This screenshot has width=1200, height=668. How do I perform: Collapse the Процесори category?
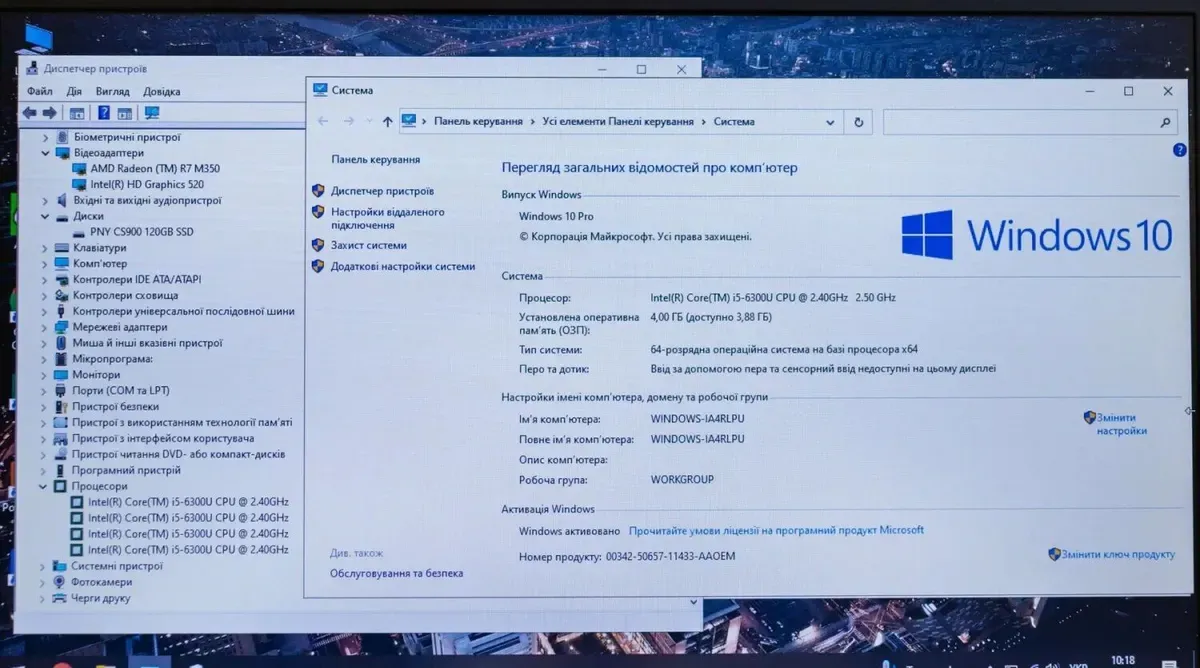(44, 486)
